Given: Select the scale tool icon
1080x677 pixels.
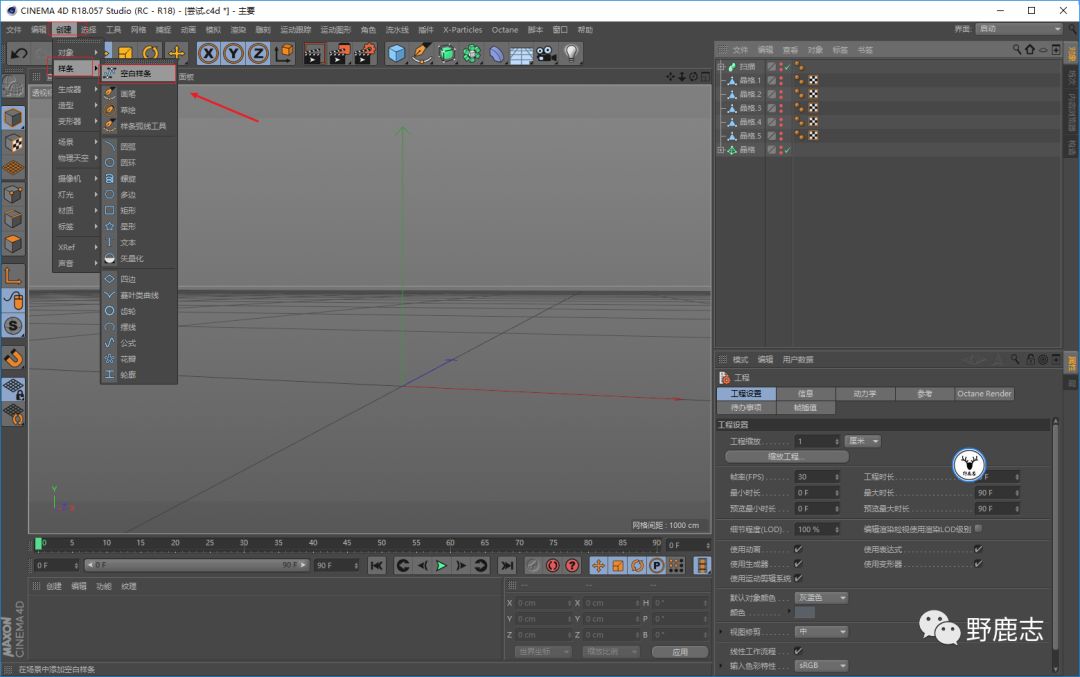Looking at the screenshot, I should (x=125, y=53).
